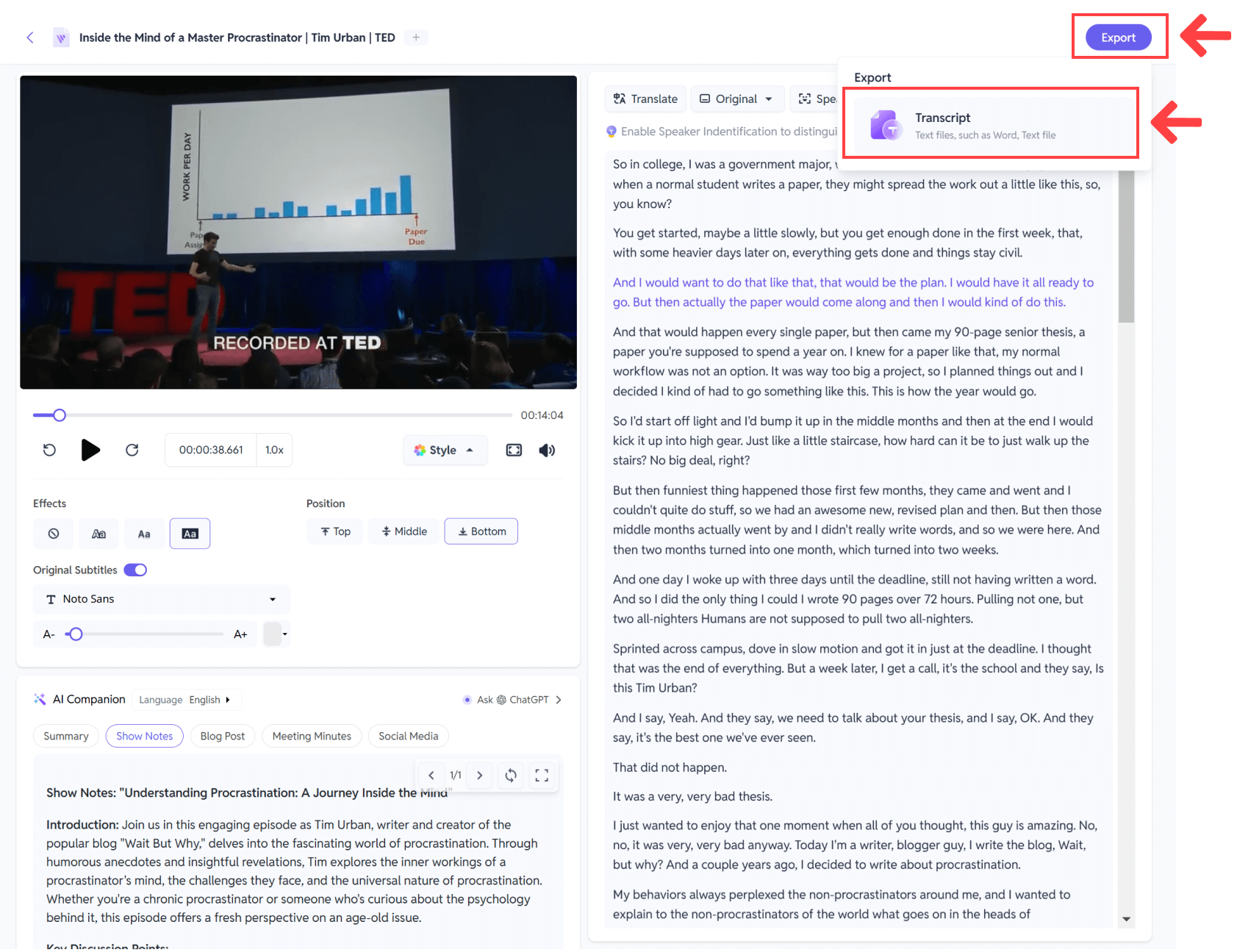Click the Translate button
The height and width of the screenshot is (952, 1237).
click(645, 99)
